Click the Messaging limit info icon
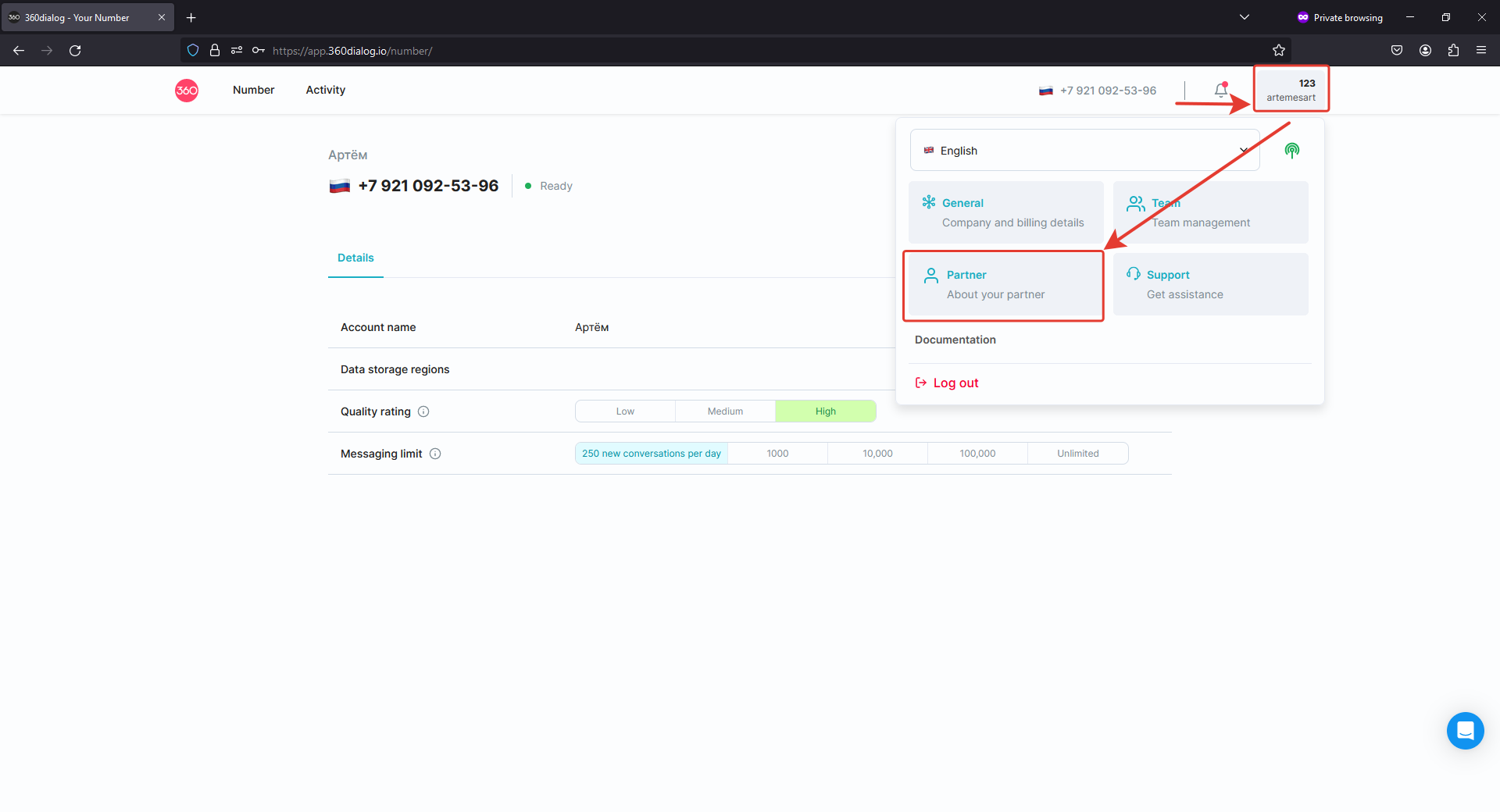The width and height of the screenshot is (1500, 812). (435, 454)
